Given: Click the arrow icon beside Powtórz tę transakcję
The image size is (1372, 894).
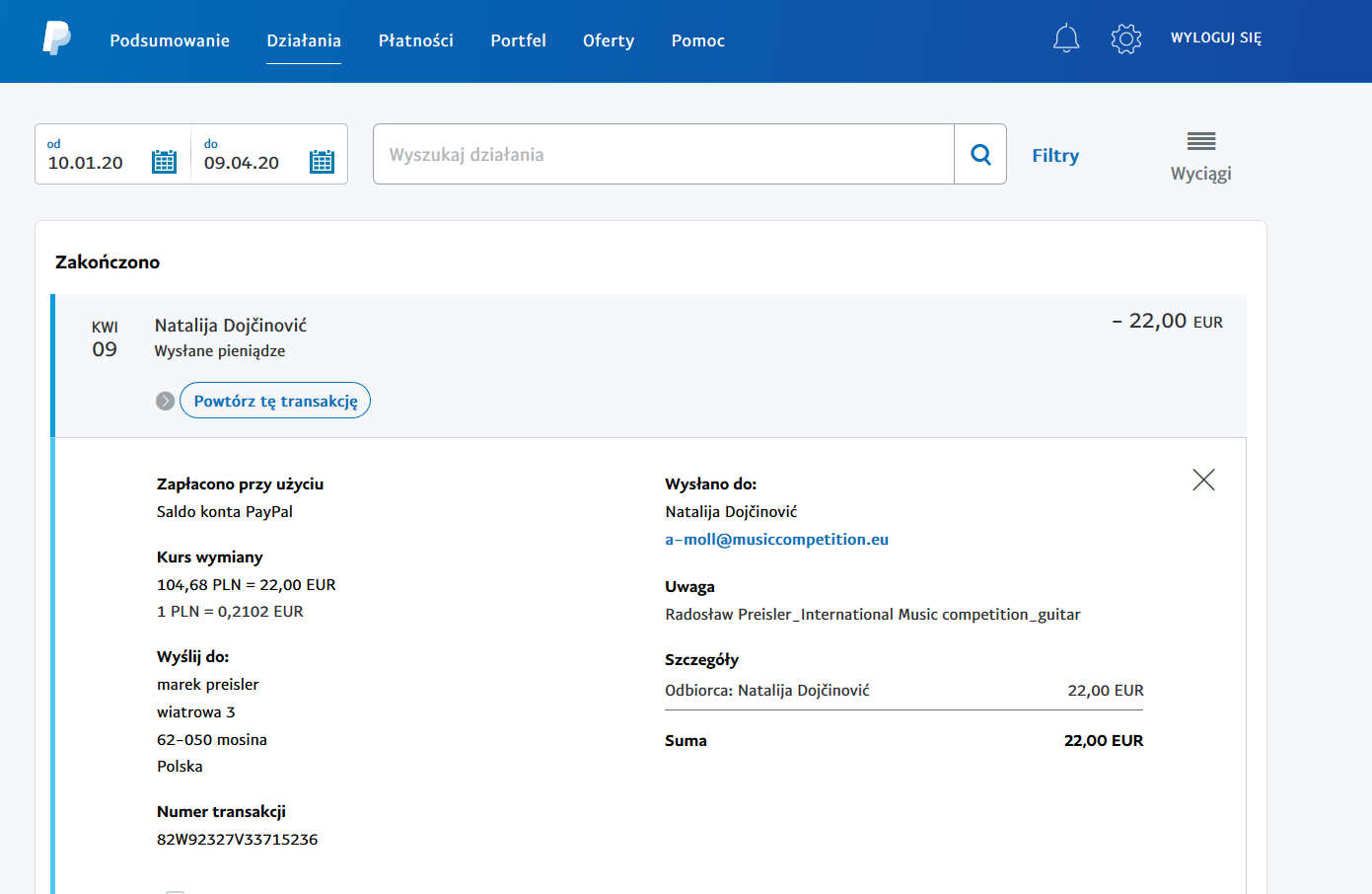Looking at the screenshot, I should point(166,401).
